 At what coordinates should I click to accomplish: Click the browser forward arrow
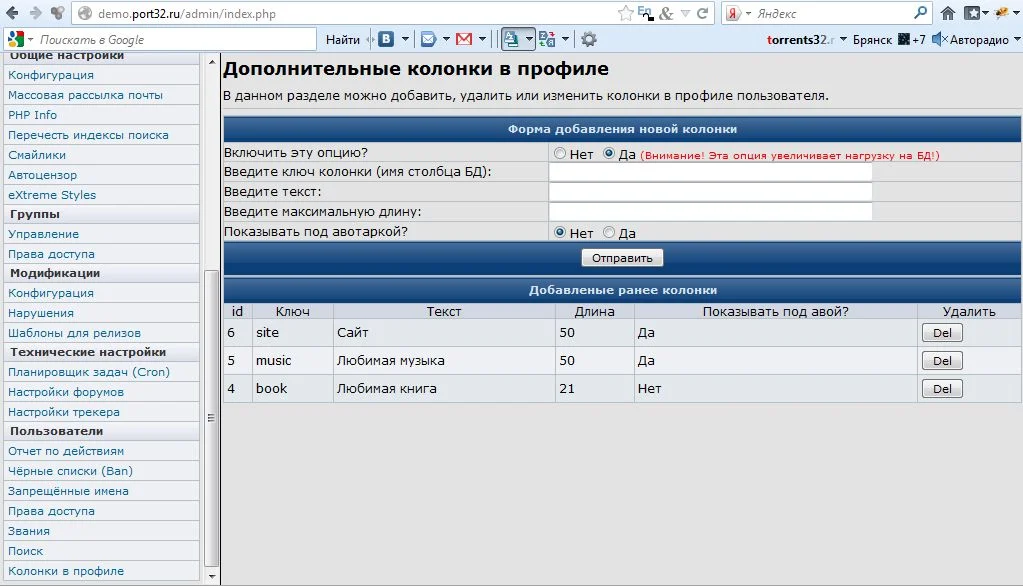[x=35, y=13]
